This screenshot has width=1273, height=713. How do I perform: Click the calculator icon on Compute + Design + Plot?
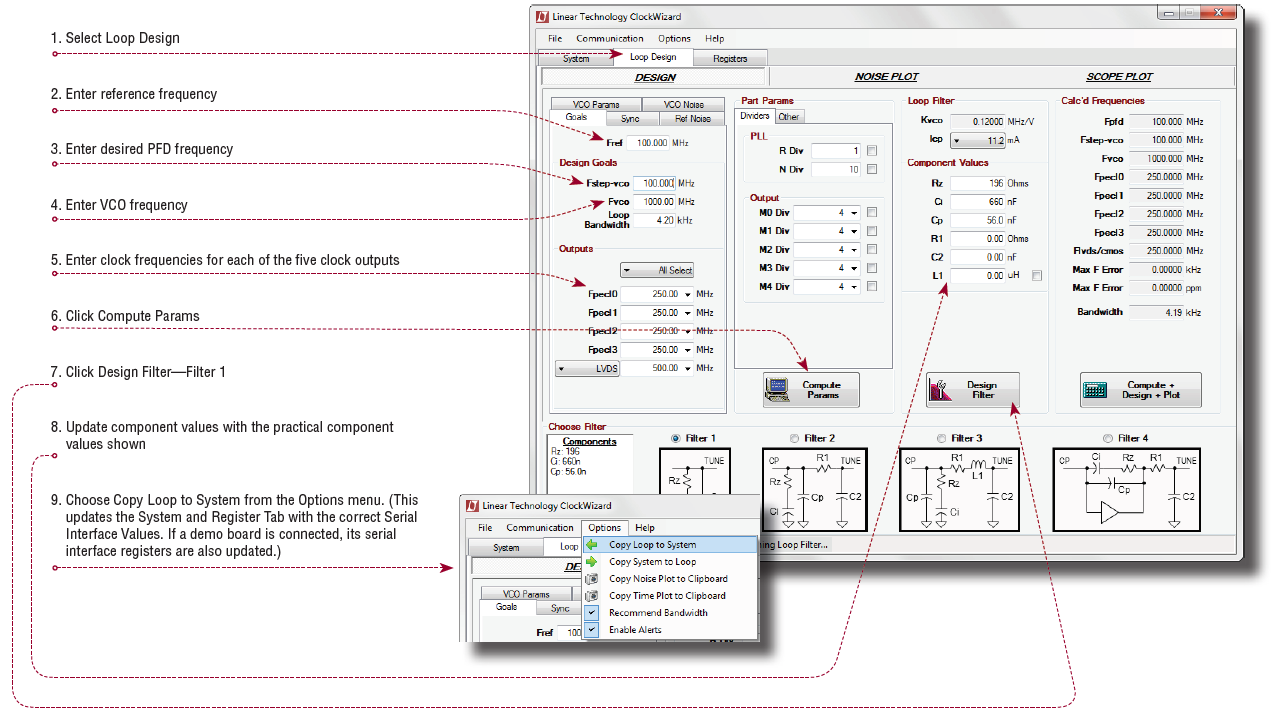[1096, 389]
